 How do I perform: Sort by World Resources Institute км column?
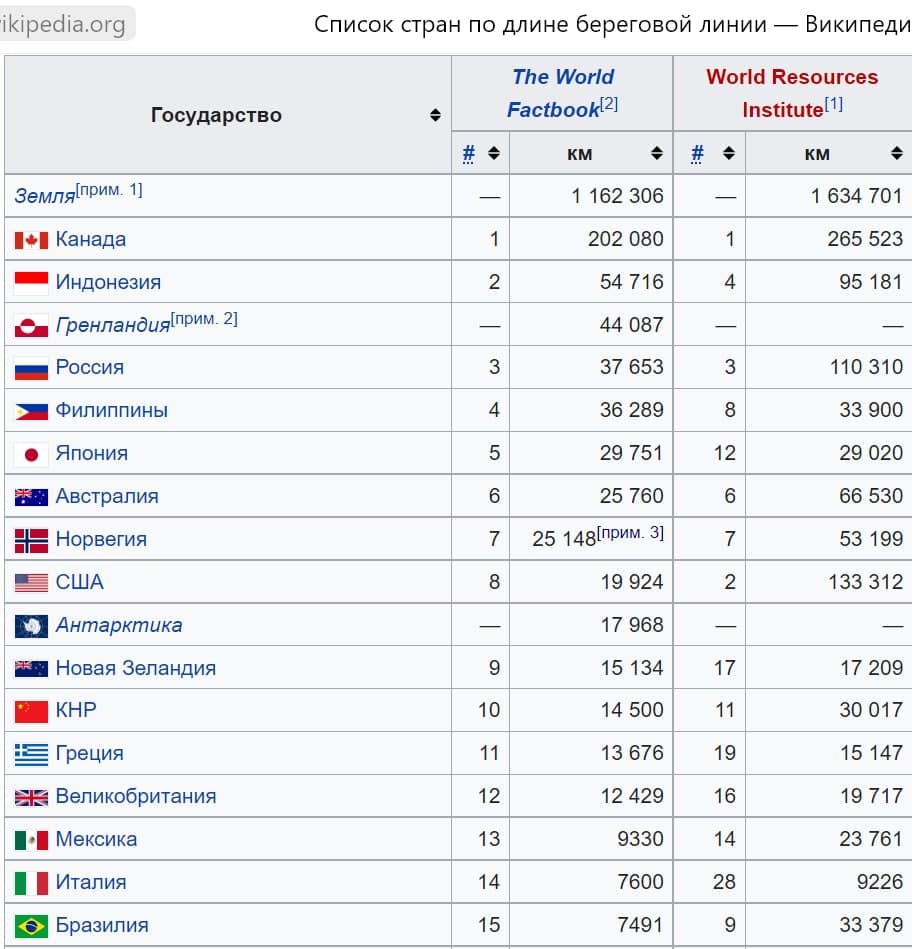point(896,154)
